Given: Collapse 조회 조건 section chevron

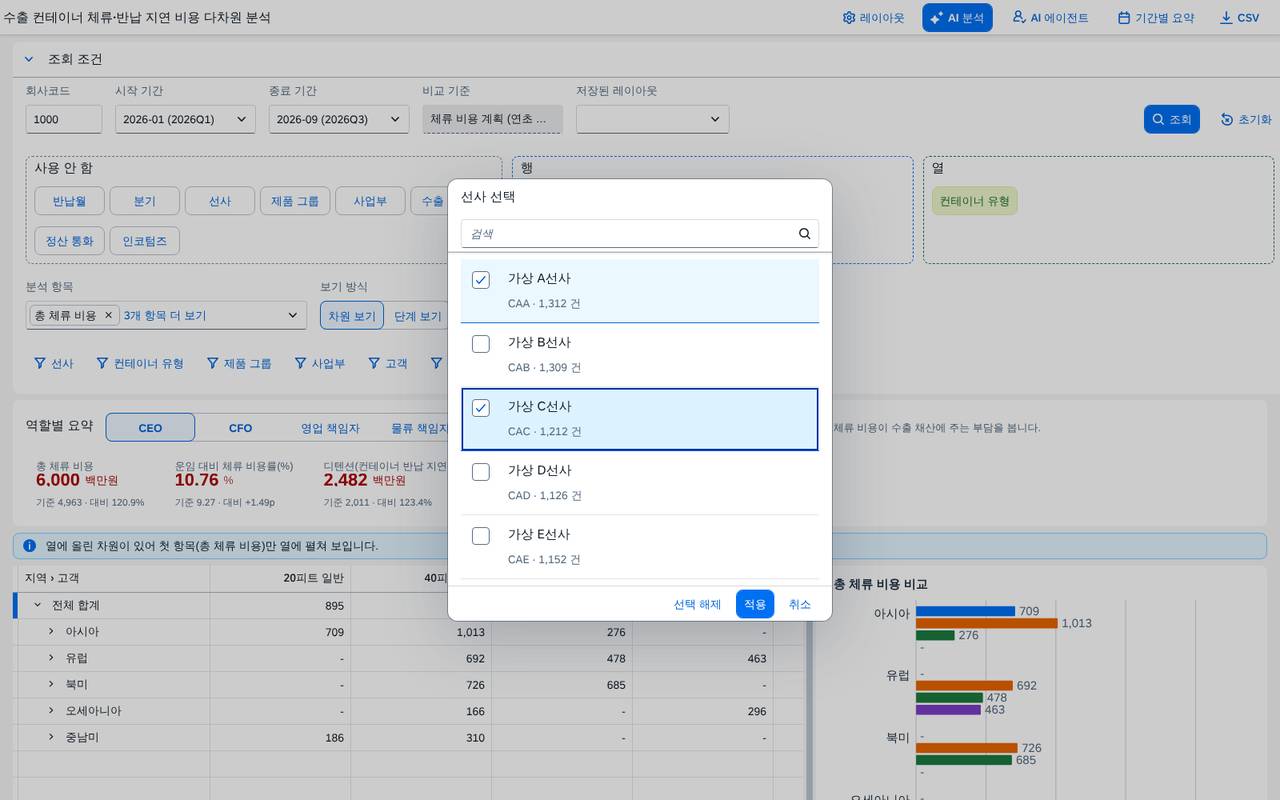Looking at the screenshot, I should (29, 59).
